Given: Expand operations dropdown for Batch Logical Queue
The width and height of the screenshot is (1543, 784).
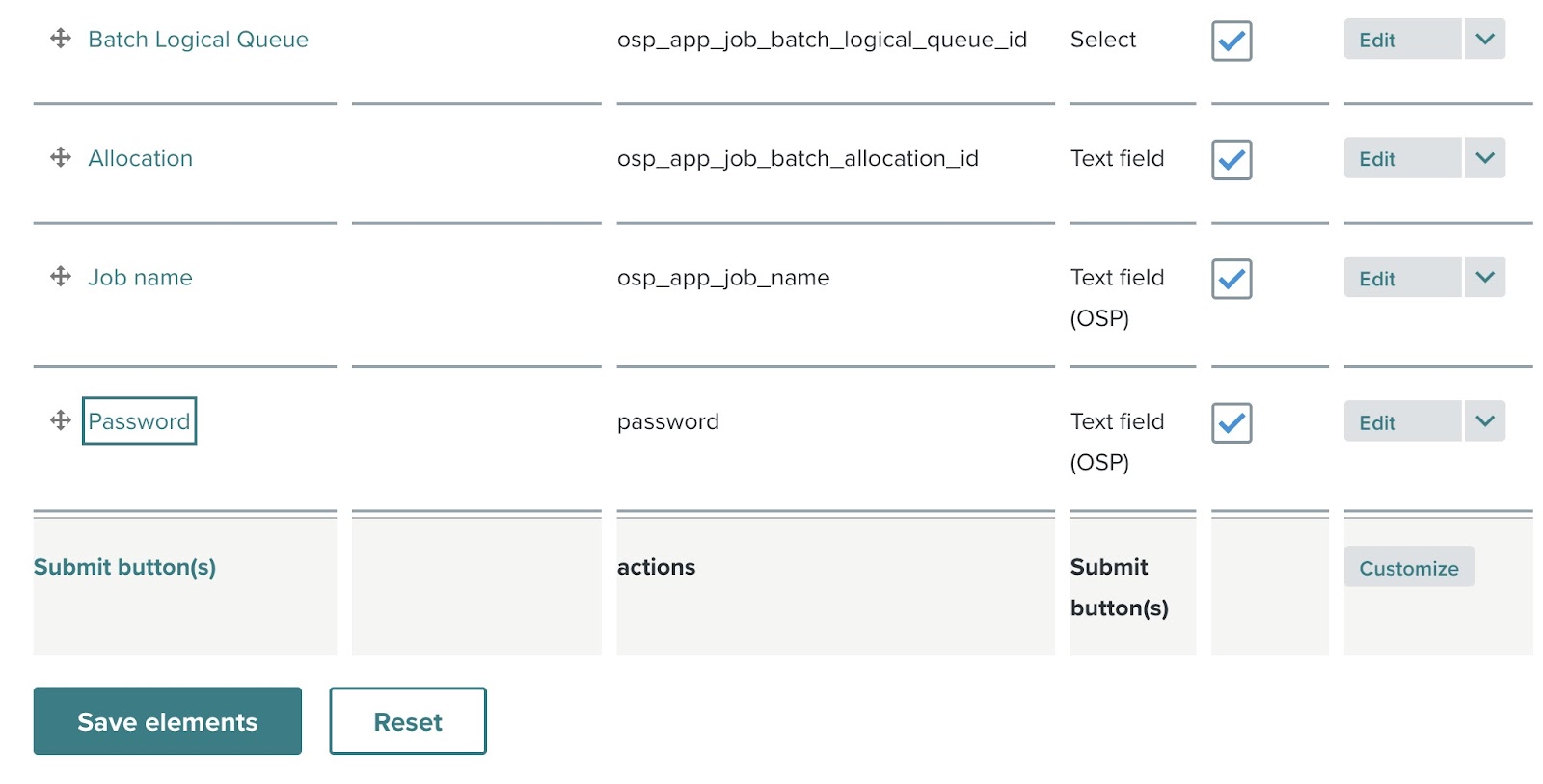Looking at the screenshot, I should click(1484, 40).
